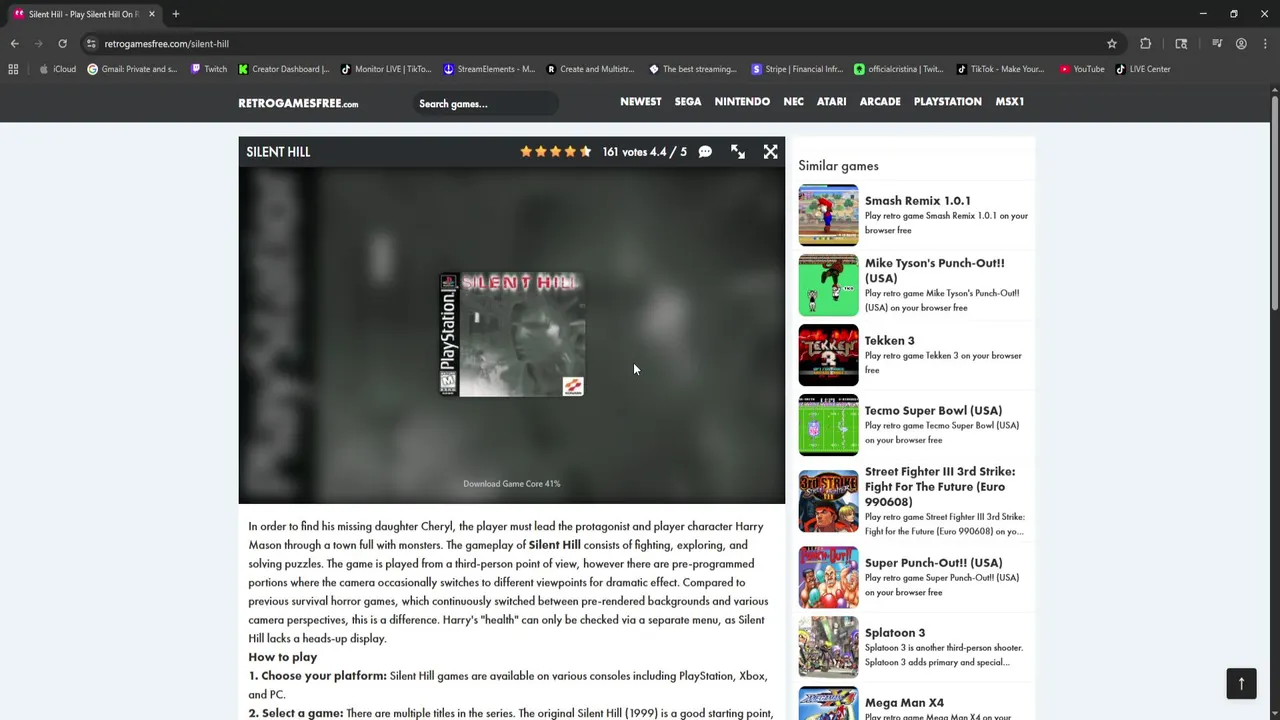Bookmark this page with the star icon
Viewport: 1280px width, 720px height.
pos(1112,44)
